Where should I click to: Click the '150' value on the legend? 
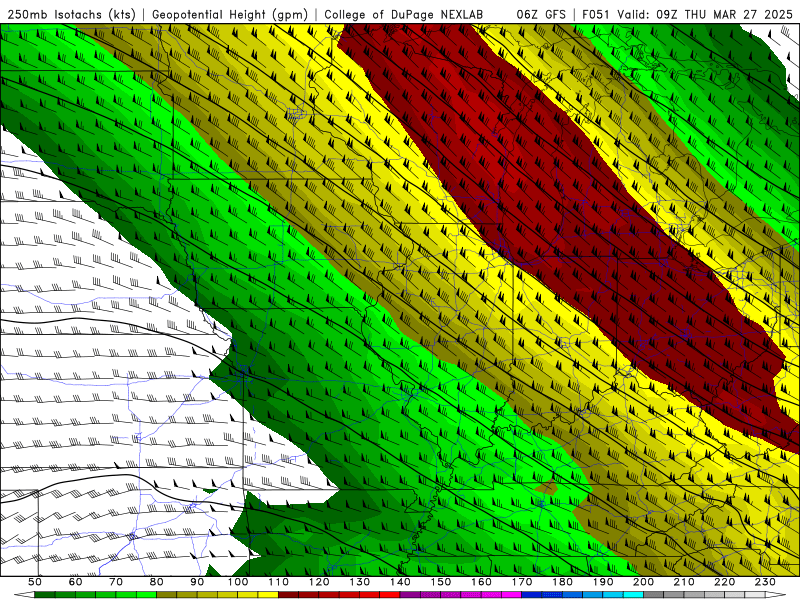441,582
